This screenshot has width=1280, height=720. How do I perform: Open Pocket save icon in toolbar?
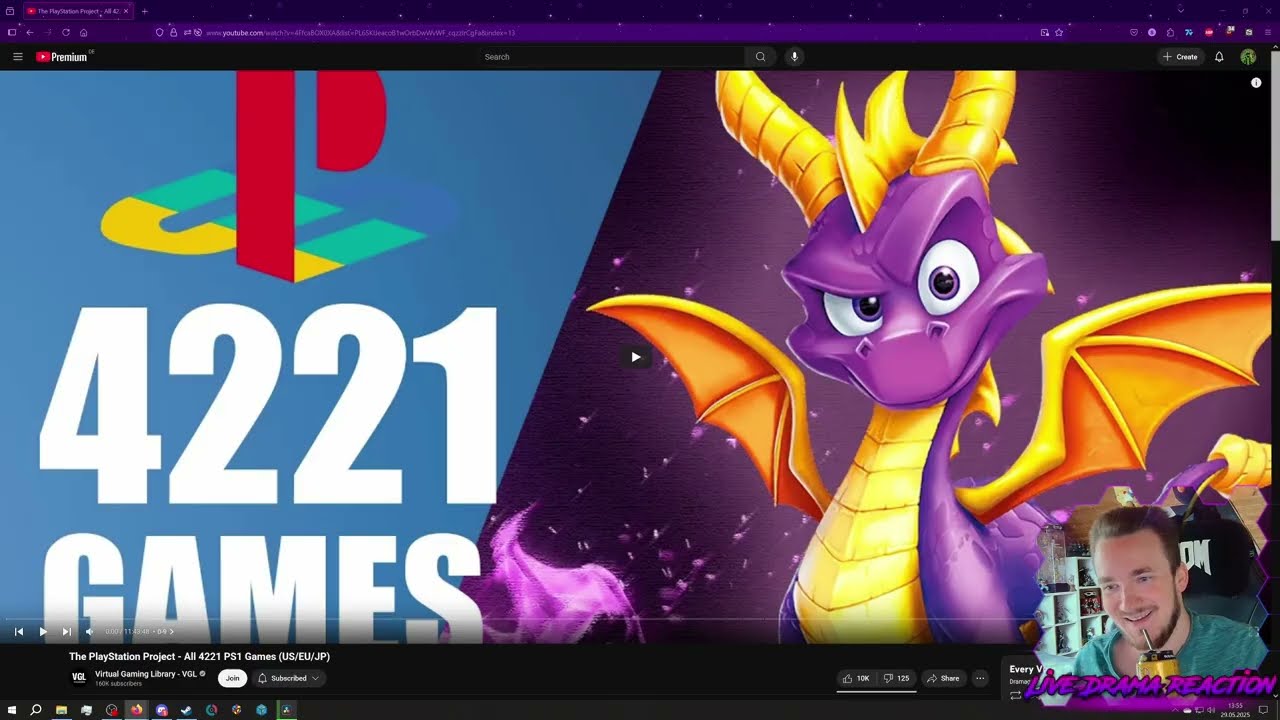pos(1135,32)
